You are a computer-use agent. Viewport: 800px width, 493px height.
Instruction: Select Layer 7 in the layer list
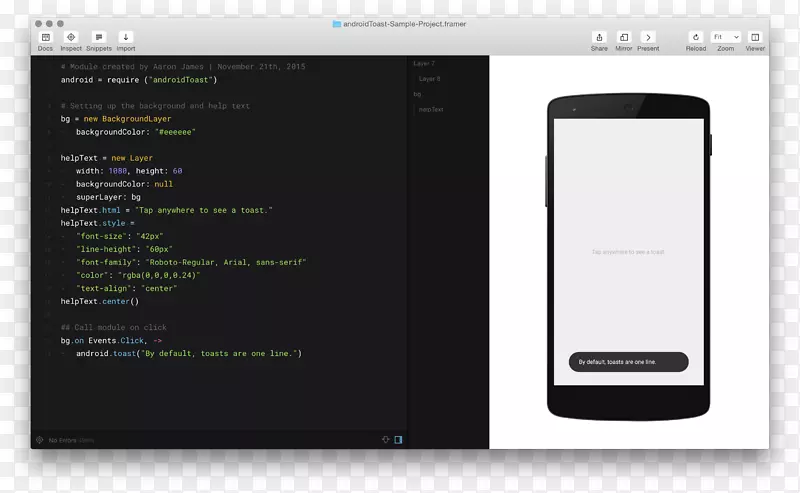click(x=424, y=63)
